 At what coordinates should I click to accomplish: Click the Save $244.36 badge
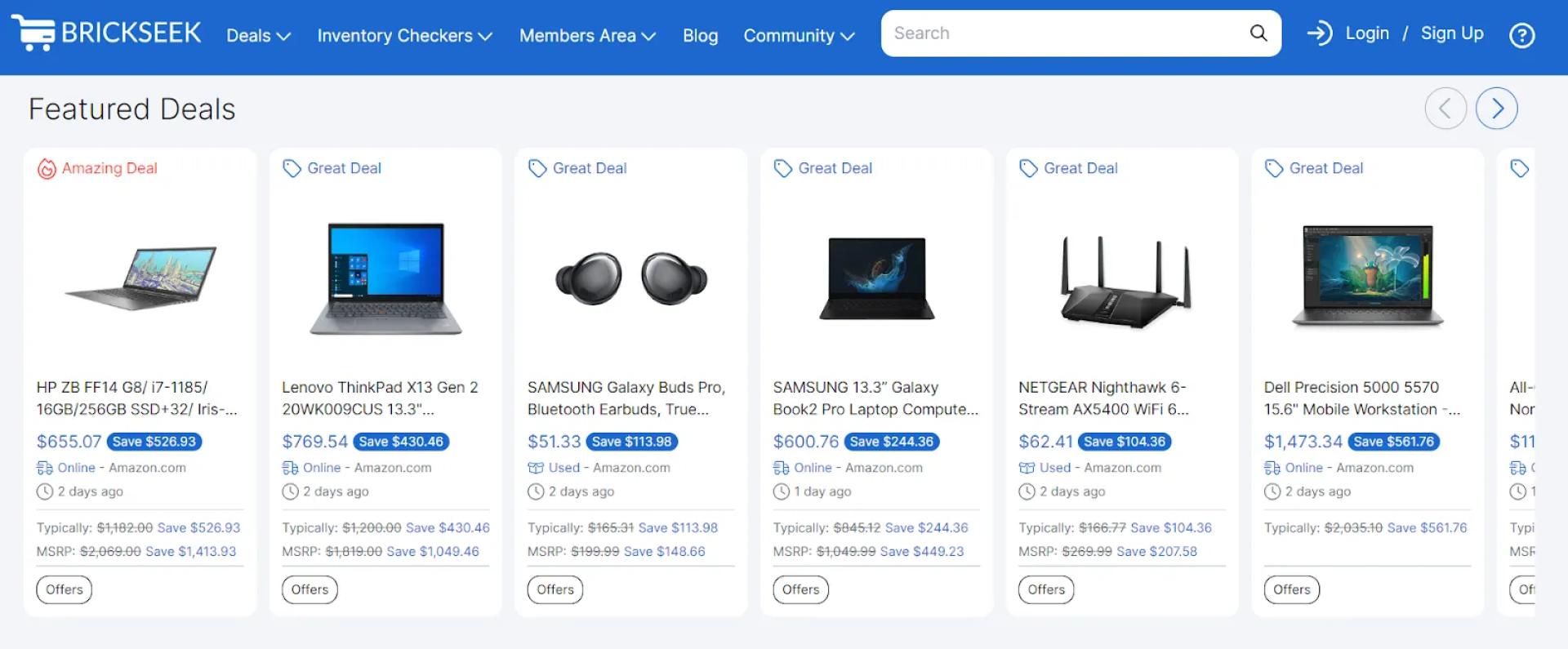pyautogui.click(x=892, y=442)
